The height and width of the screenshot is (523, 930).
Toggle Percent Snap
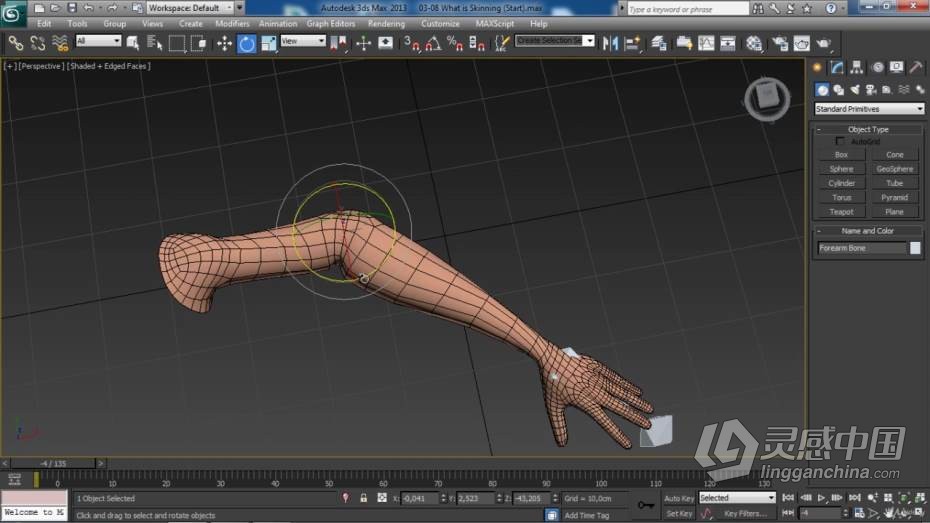point(455,43)
